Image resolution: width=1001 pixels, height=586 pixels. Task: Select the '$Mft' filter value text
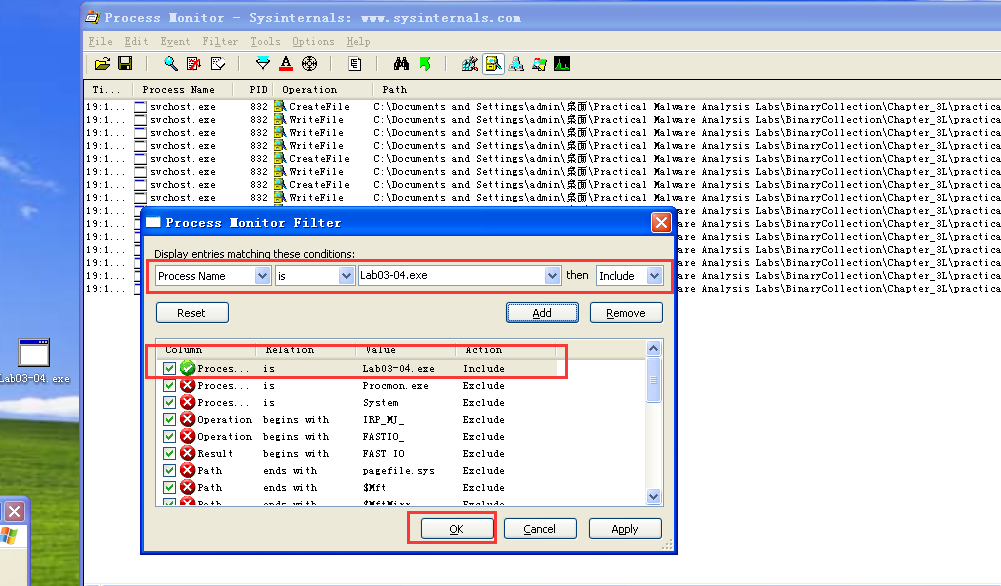[x=374, y=488]
